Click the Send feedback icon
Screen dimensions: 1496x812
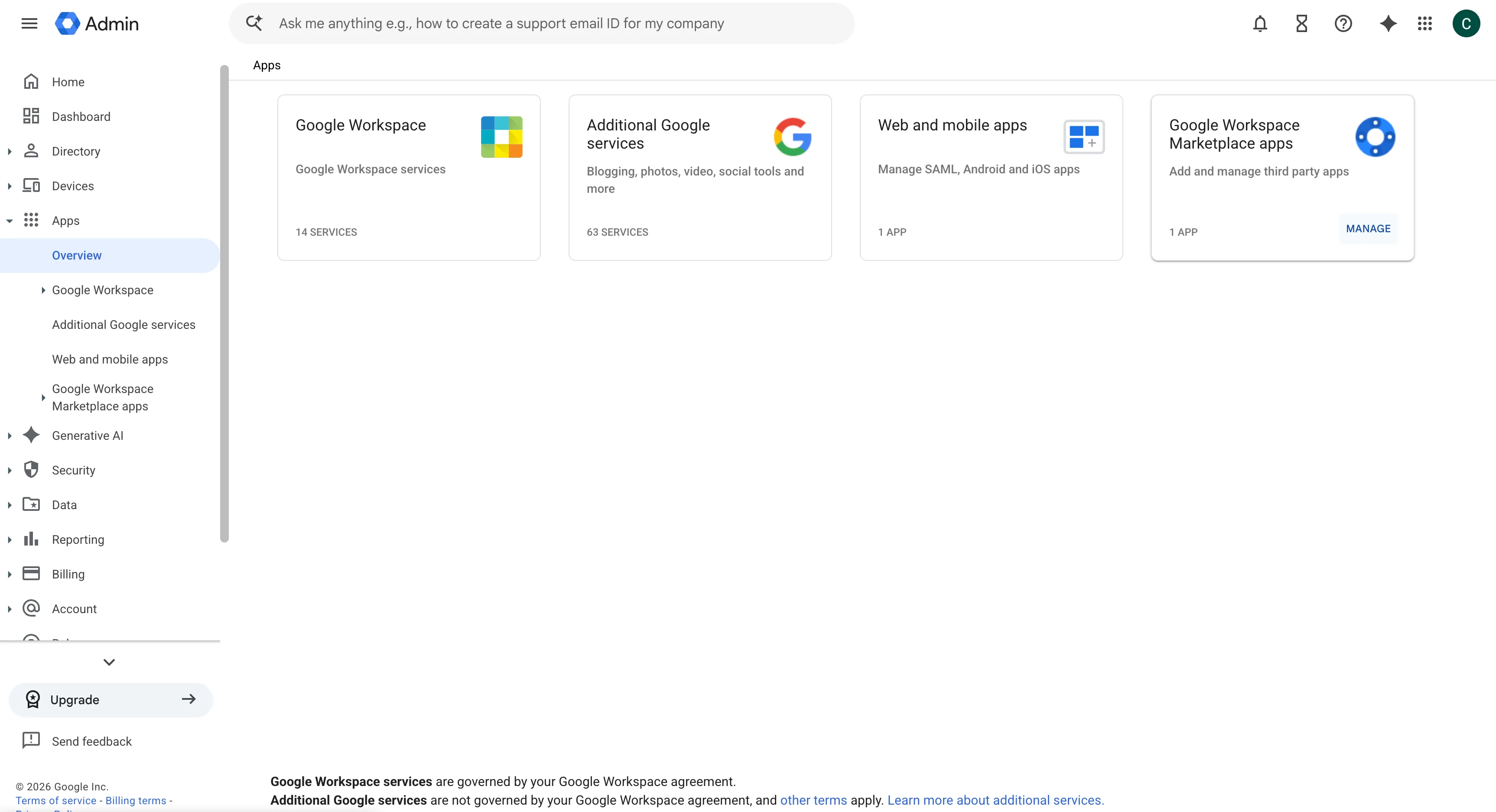pyautogui.click(x=31, y=741)
